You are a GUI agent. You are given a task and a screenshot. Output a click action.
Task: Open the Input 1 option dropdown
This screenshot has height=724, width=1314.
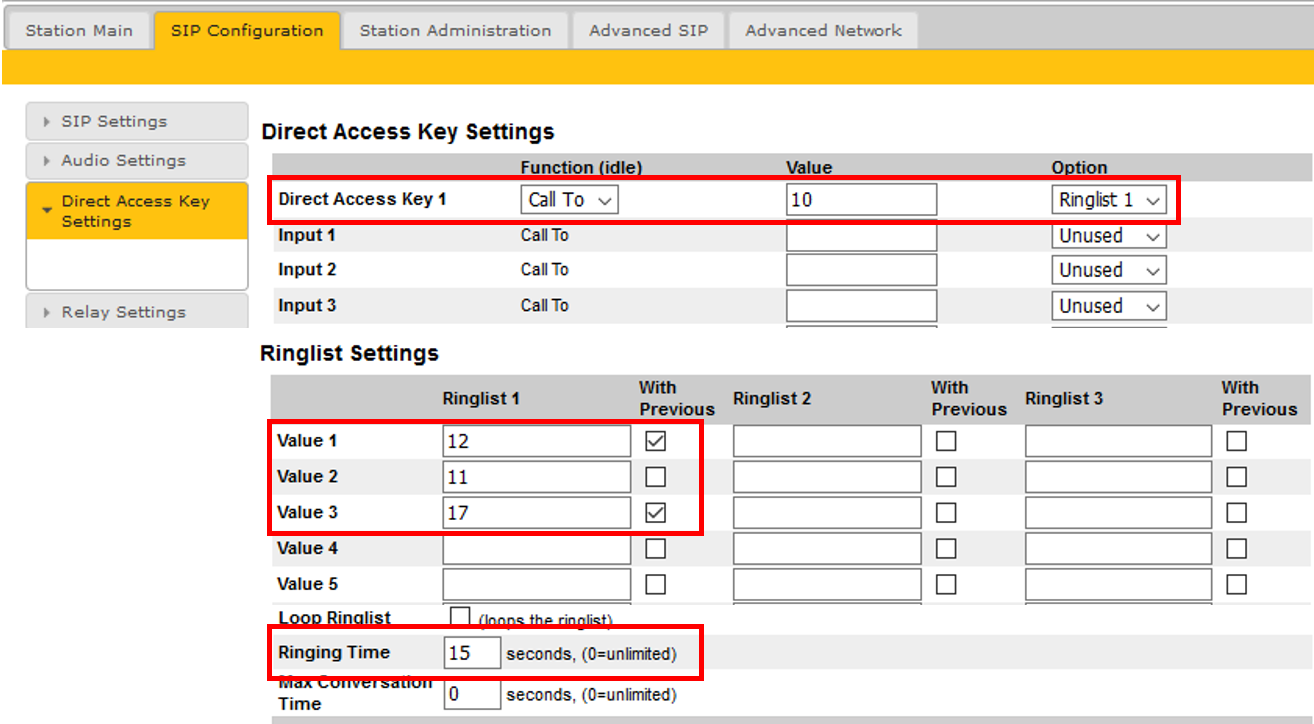tap(1109, 236)
